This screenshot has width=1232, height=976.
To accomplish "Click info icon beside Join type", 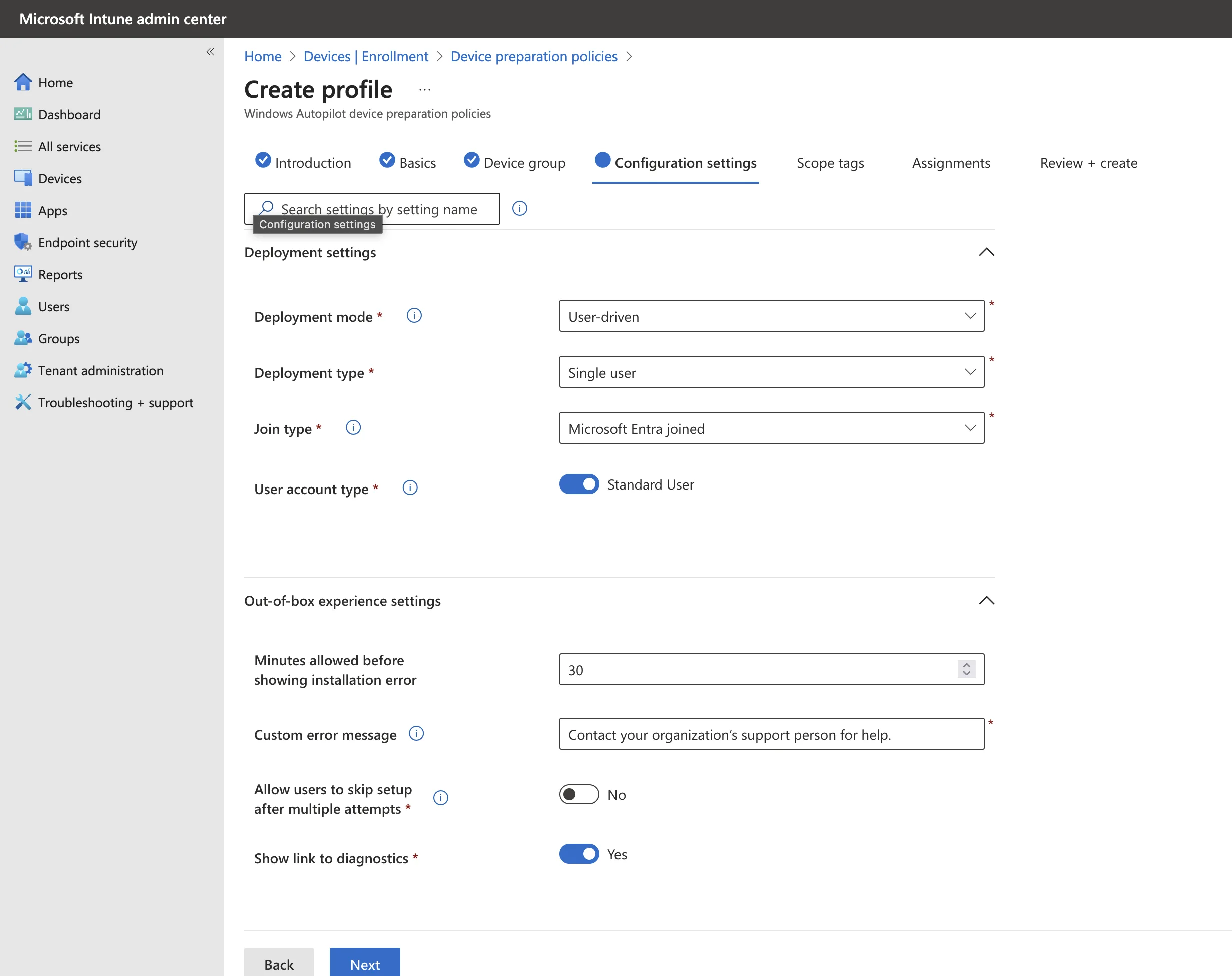I will pos(353,427).
